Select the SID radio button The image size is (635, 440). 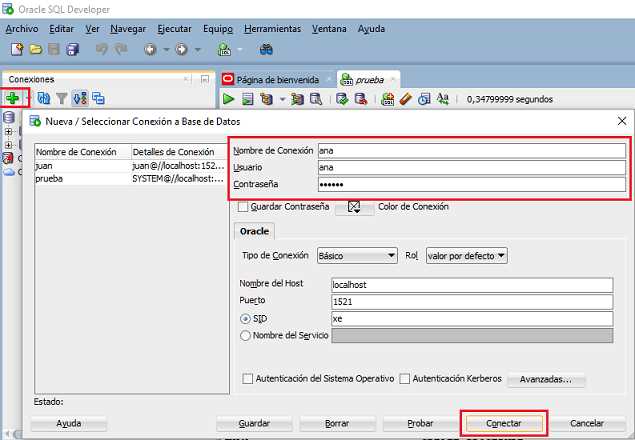pos(245,319)
